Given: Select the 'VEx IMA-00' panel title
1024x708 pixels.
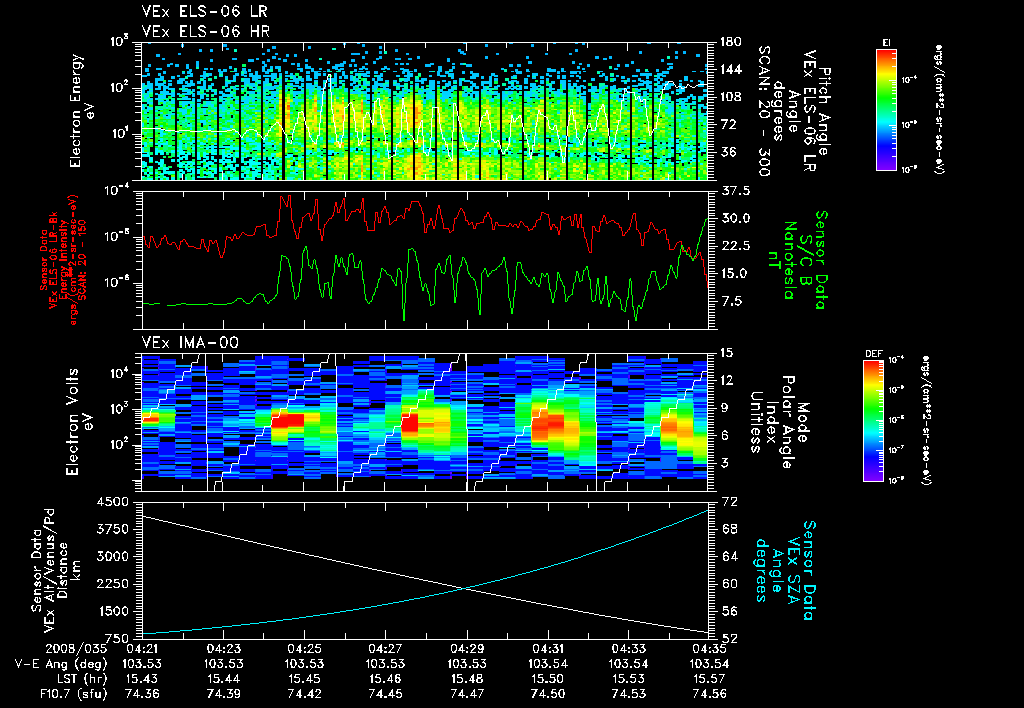Looking at the screenshot, I should (x=190, y=343).
